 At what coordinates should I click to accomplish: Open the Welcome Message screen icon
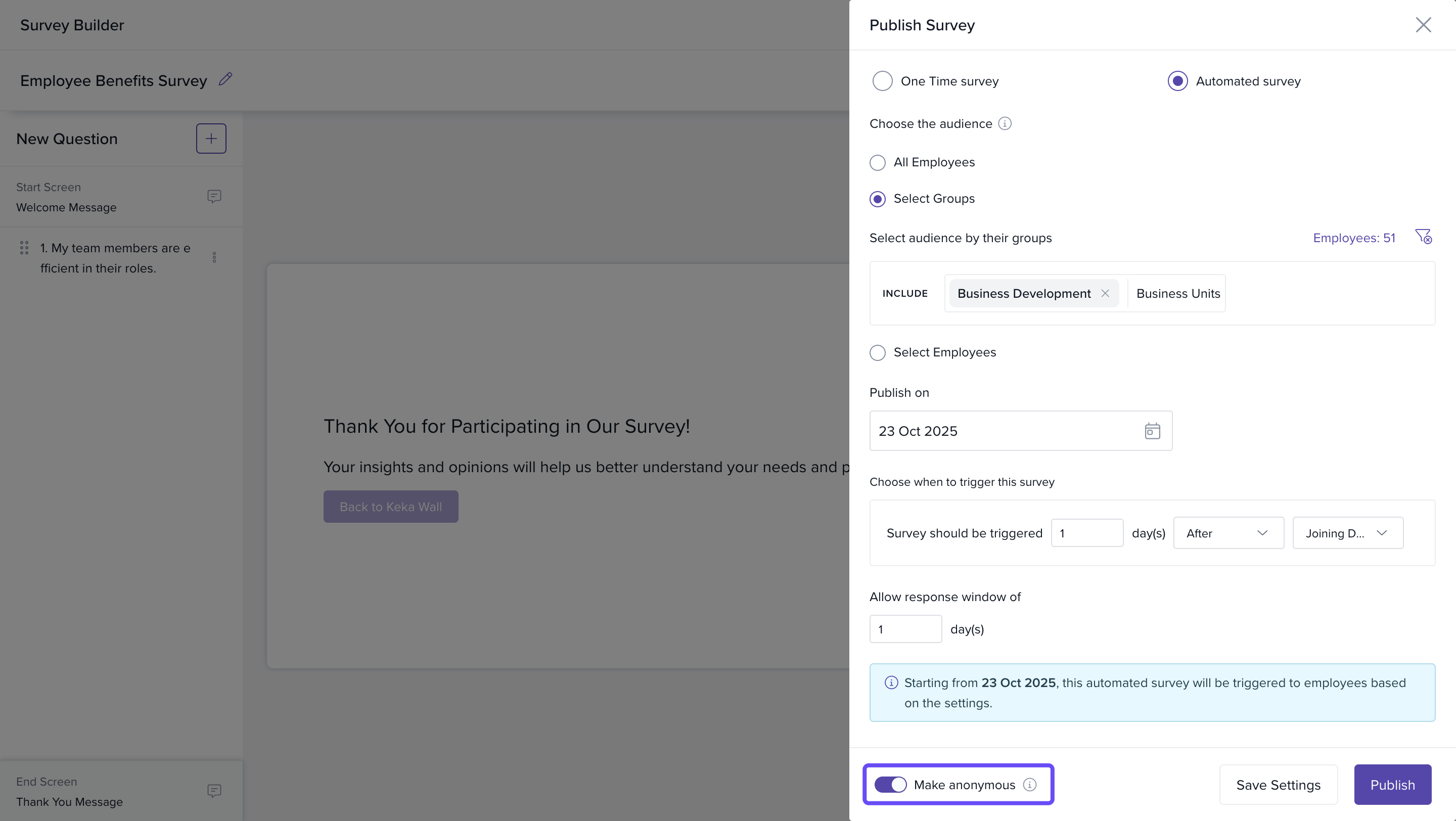pos(214,196)
